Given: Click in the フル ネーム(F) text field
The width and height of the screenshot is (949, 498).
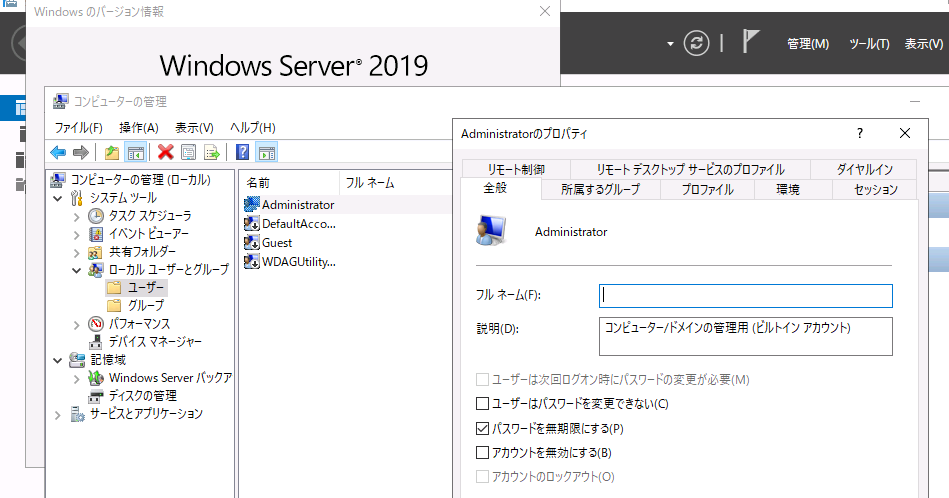Looking at the screenshot, I should (746, 296).
